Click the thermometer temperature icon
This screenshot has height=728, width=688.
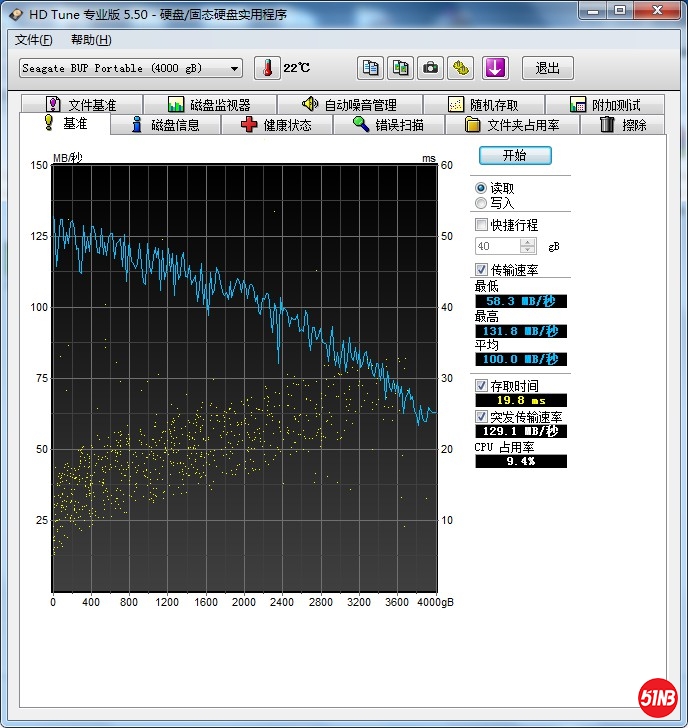267,68
